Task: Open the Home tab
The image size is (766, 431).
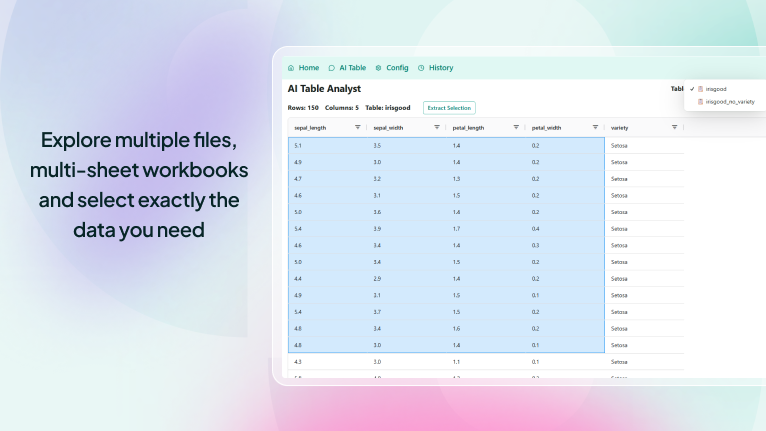Action: click(308, 68)
